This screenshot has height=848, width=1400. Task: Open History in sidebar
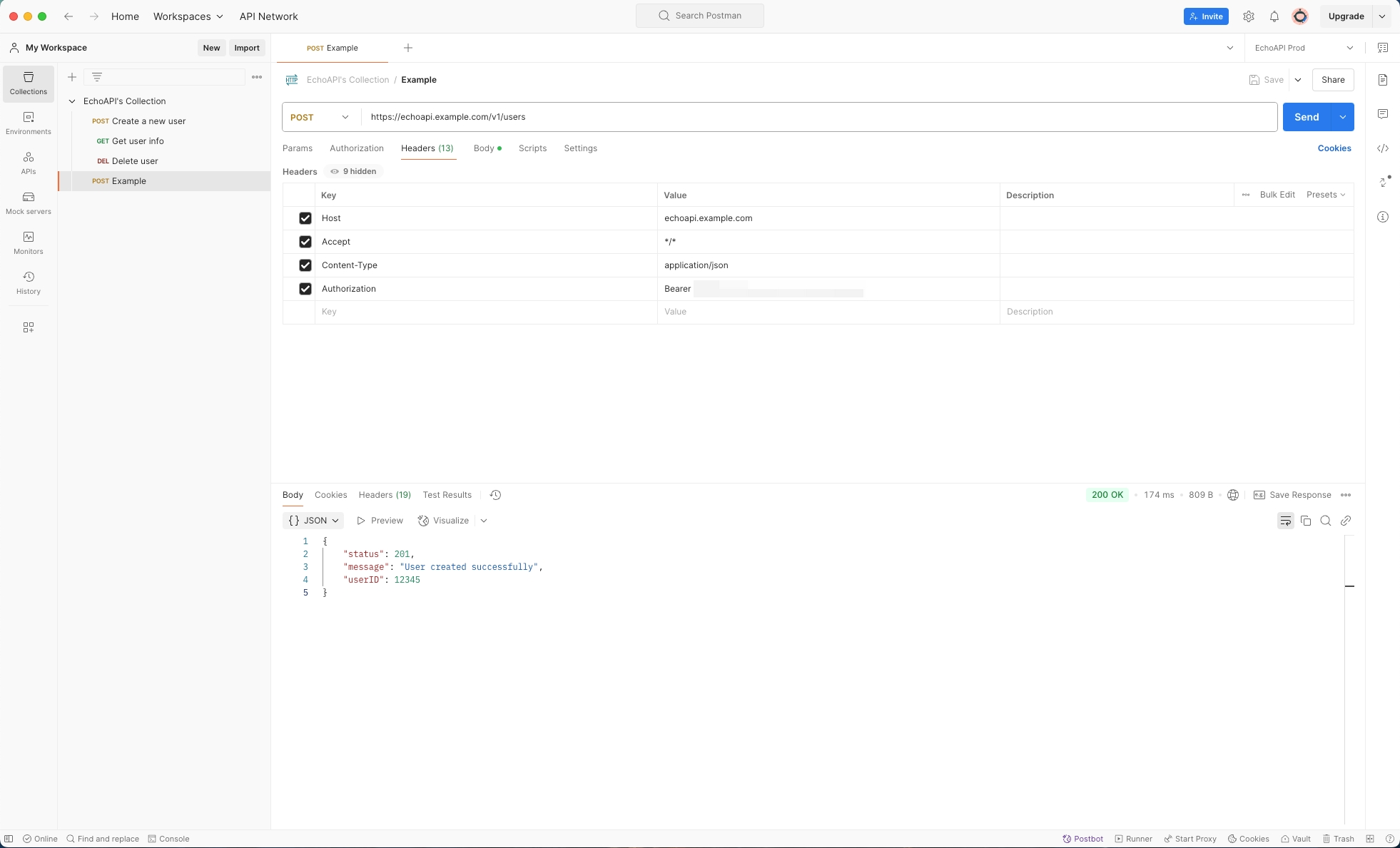click(29, 283)
